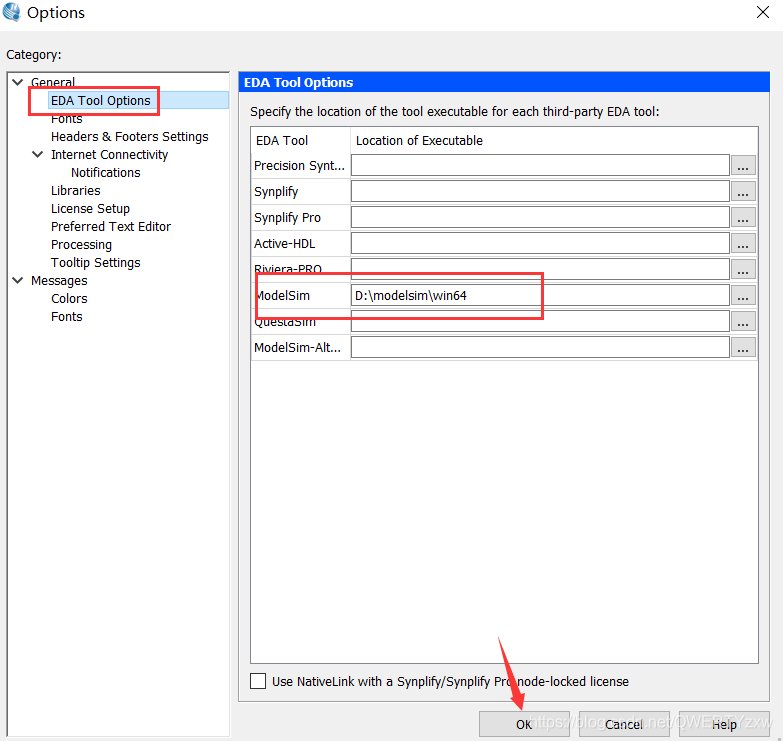Browse for Precision Synthesis executable
Image resolution: width=783 pixels, height=741 pixels.
point(743,165)
